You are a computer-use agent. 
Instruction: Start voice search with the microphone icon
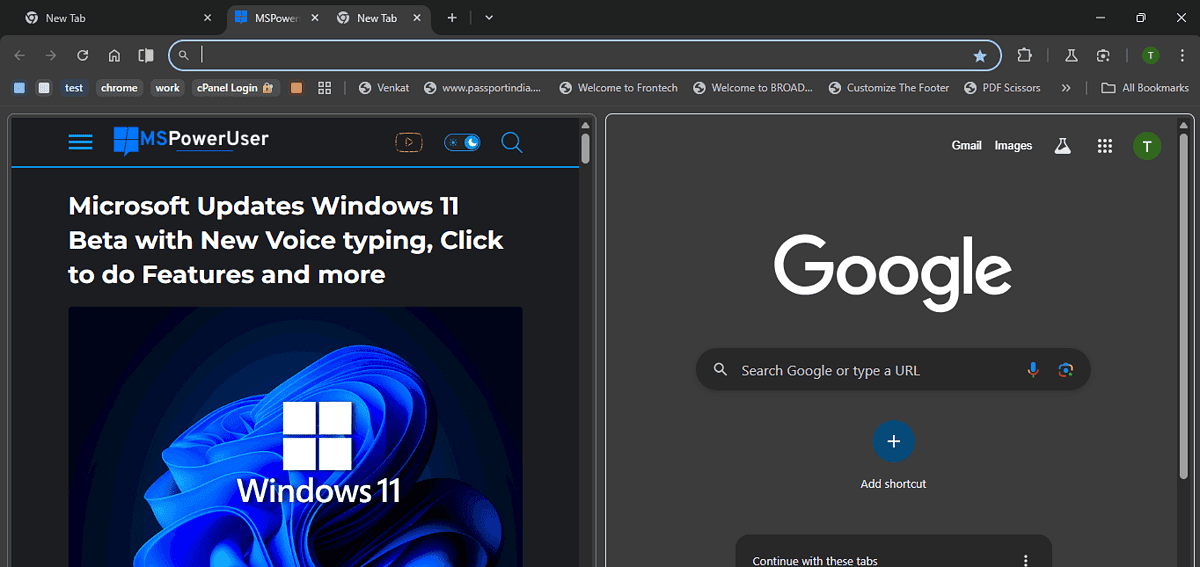[x=1033, y=370]
